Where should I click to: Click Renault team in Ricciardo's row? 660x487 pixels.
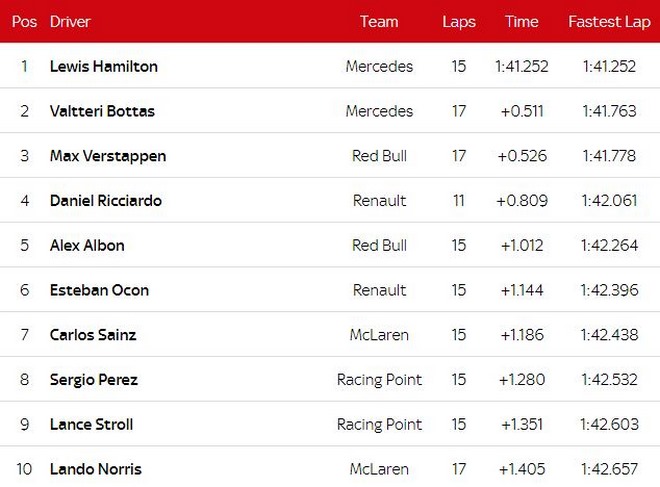(379, 200)
